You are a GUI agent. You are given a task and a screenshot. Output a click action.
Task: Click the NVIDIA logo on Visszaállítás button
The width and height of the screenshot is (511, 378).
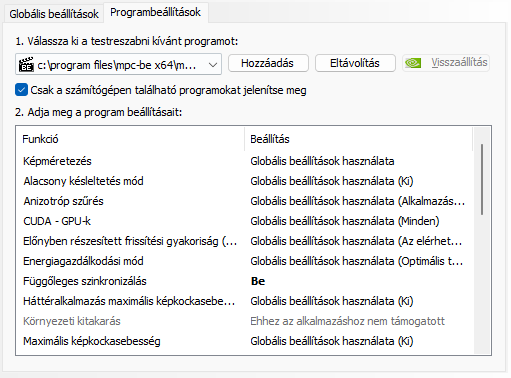413,63
